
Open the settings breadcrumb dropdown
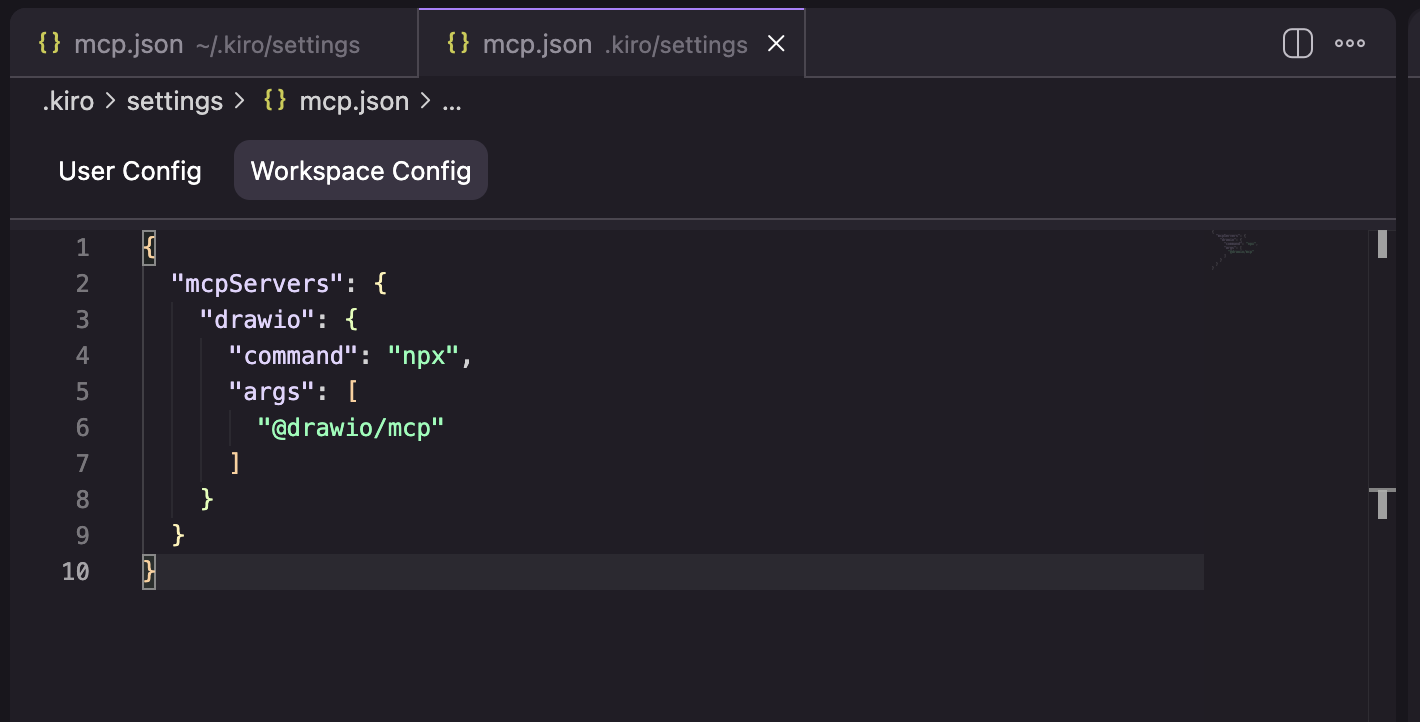tap(174, 100)
